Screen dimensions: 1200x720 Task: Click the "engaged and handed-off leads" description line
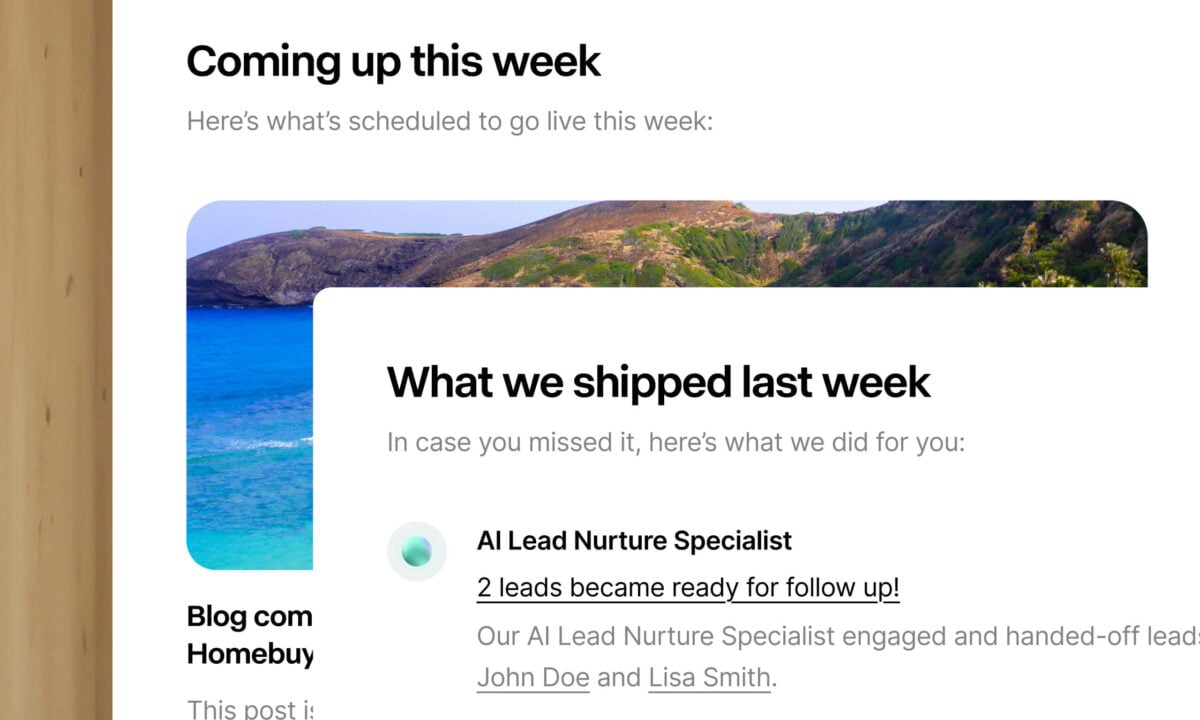click(836, 636)
